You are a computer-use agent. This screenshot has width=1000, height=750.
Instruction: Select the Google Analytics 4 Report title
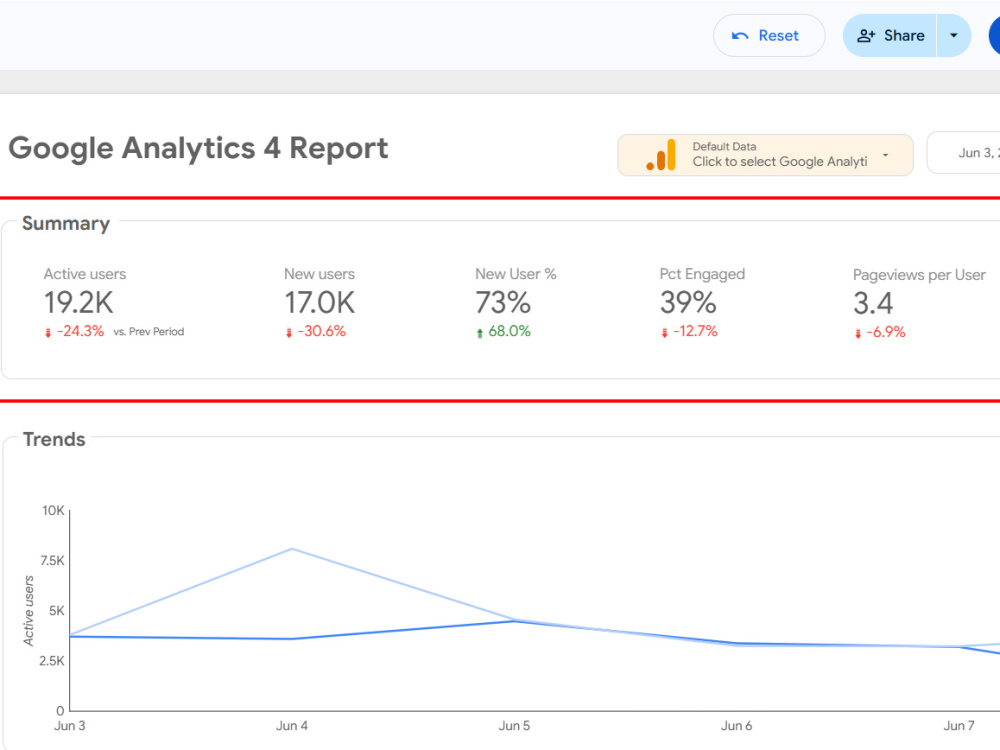click(198, 149)
